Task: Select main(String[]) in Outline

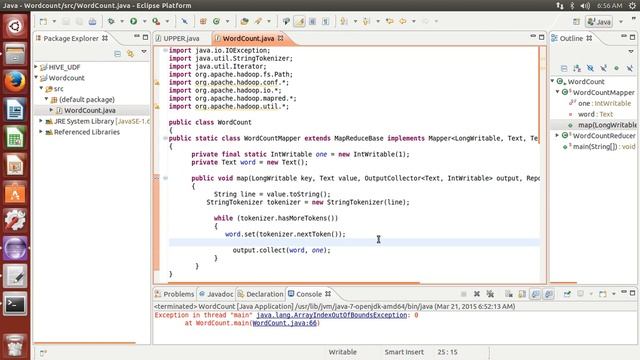Action: (599, 147)
